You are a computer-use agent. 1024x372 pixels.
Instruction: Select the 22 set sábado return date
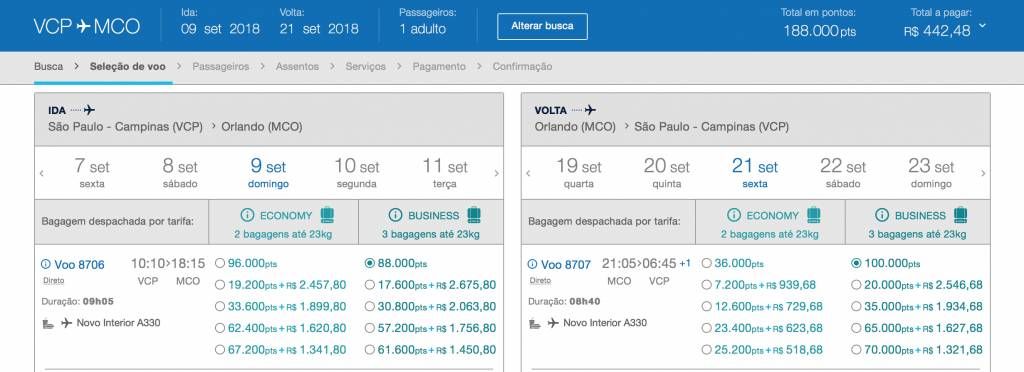(x=843, y=173)
